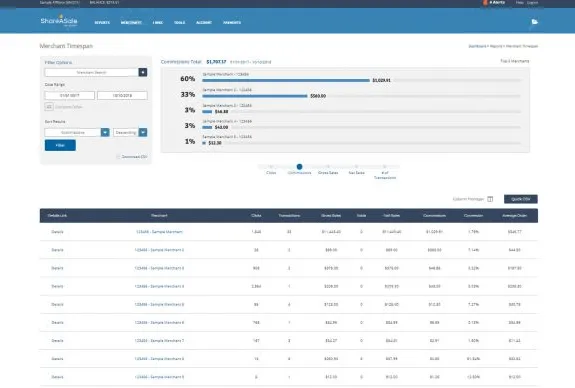The image size is (575, 388).
Task: Click the start date input field
Action: coord(69,95)
